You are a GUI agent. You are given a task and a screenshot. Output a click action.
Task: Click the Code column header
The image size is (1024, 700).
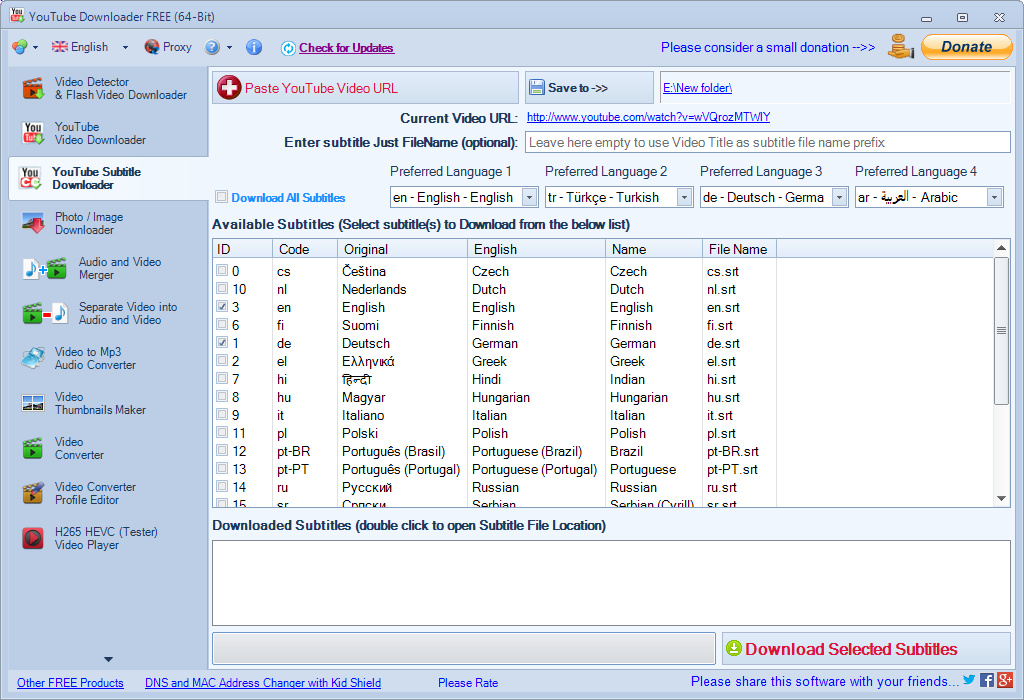pos(304,249)
